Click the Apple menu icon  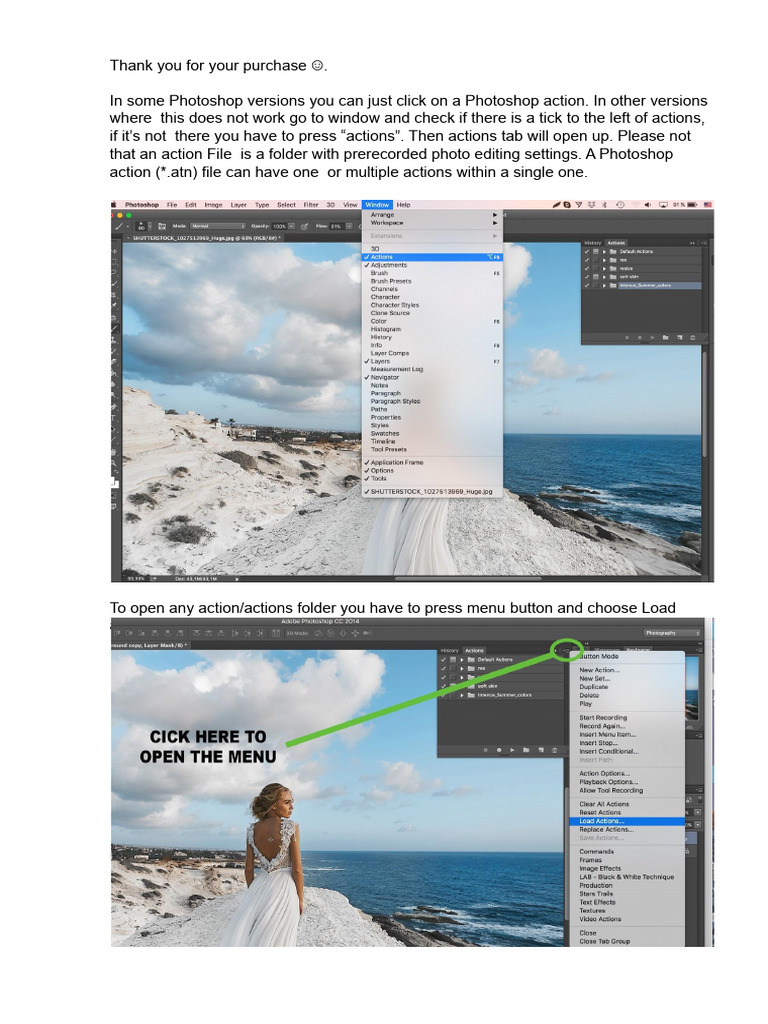(x=114, y=204)
